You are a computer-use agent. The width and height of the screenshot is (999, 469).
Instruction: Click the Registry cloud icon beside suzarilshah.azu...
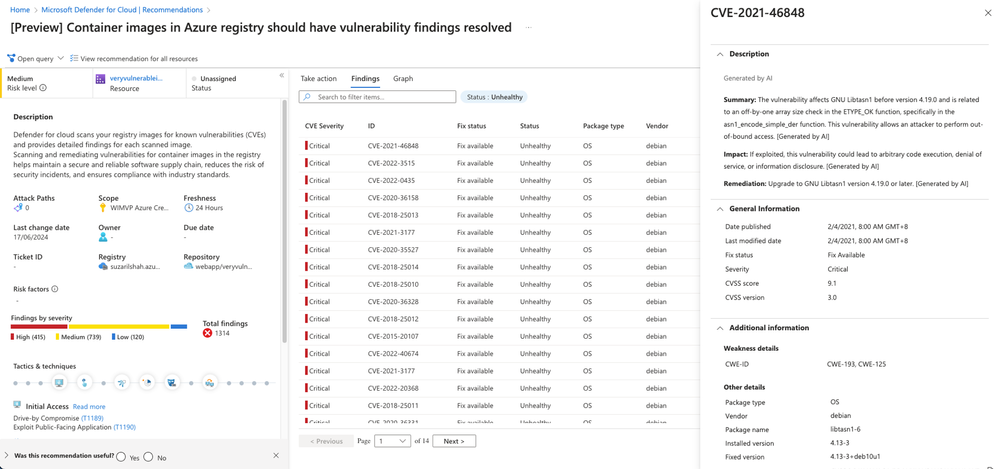(x=103, y=266)
